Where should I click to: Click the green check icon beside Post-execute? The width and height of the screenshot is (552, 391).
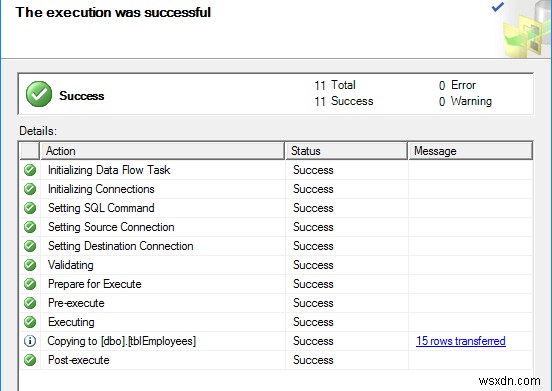tap(30, 360)
